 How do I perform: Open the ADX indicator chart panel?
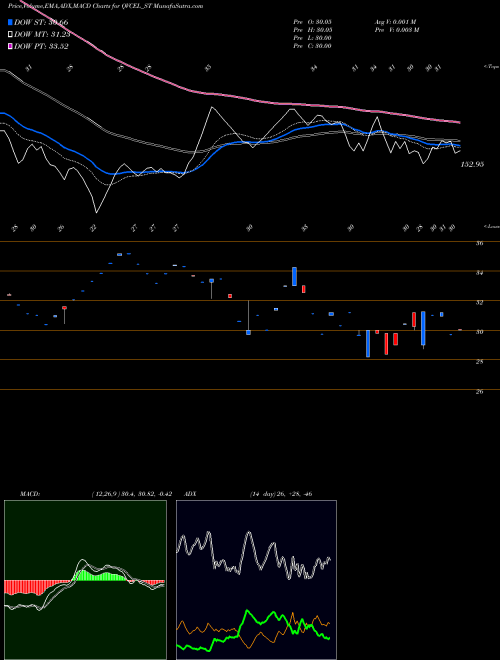click(x=256, y=580)
